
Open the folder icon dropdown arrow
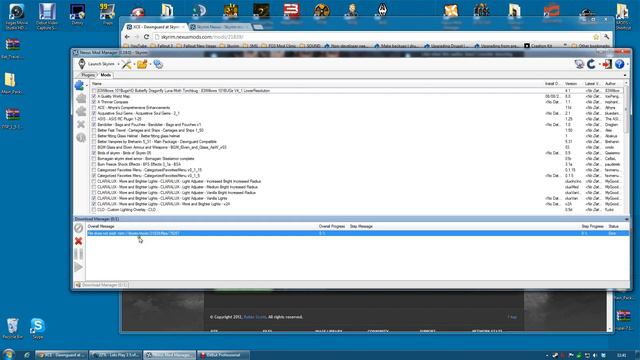pos(150,64)
